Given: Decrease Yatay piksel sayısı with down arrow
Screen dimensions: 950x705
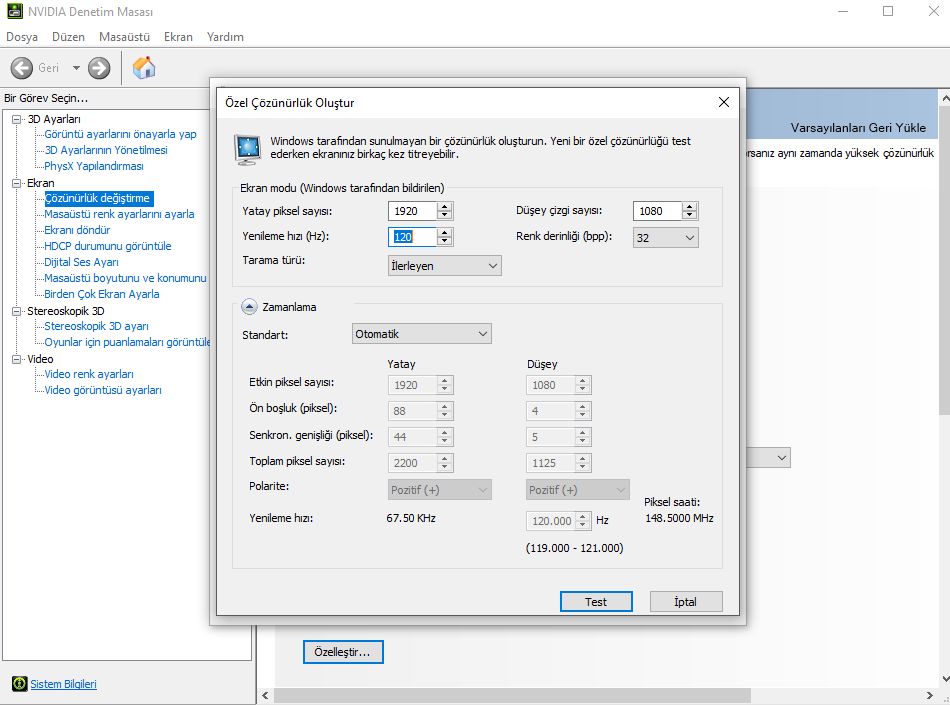Looking at the screenshot, I should coord(445,216).
